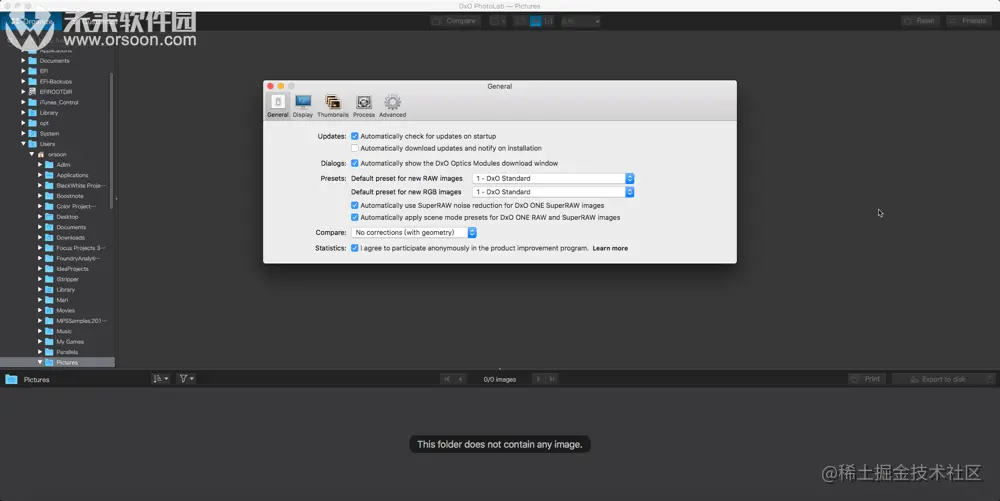Select the BlackWhite Projects folder
The image size is (1000, 501).
click(x=80, y=185)
